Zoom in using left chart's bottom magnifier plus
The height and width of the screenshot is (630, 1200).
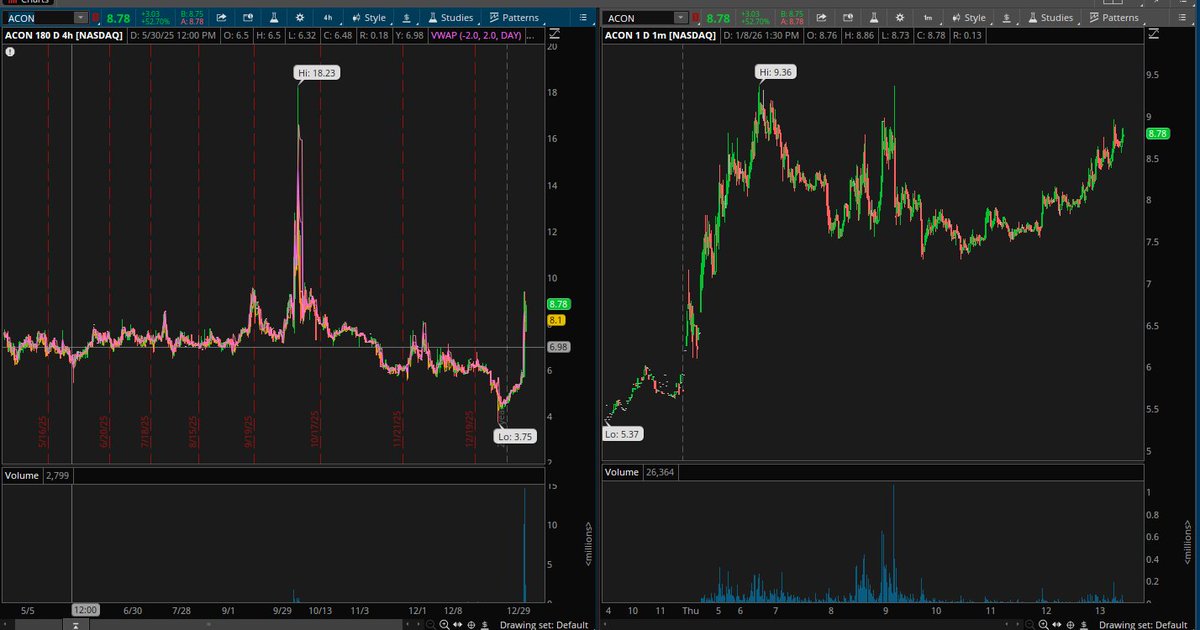coord(443,622)
